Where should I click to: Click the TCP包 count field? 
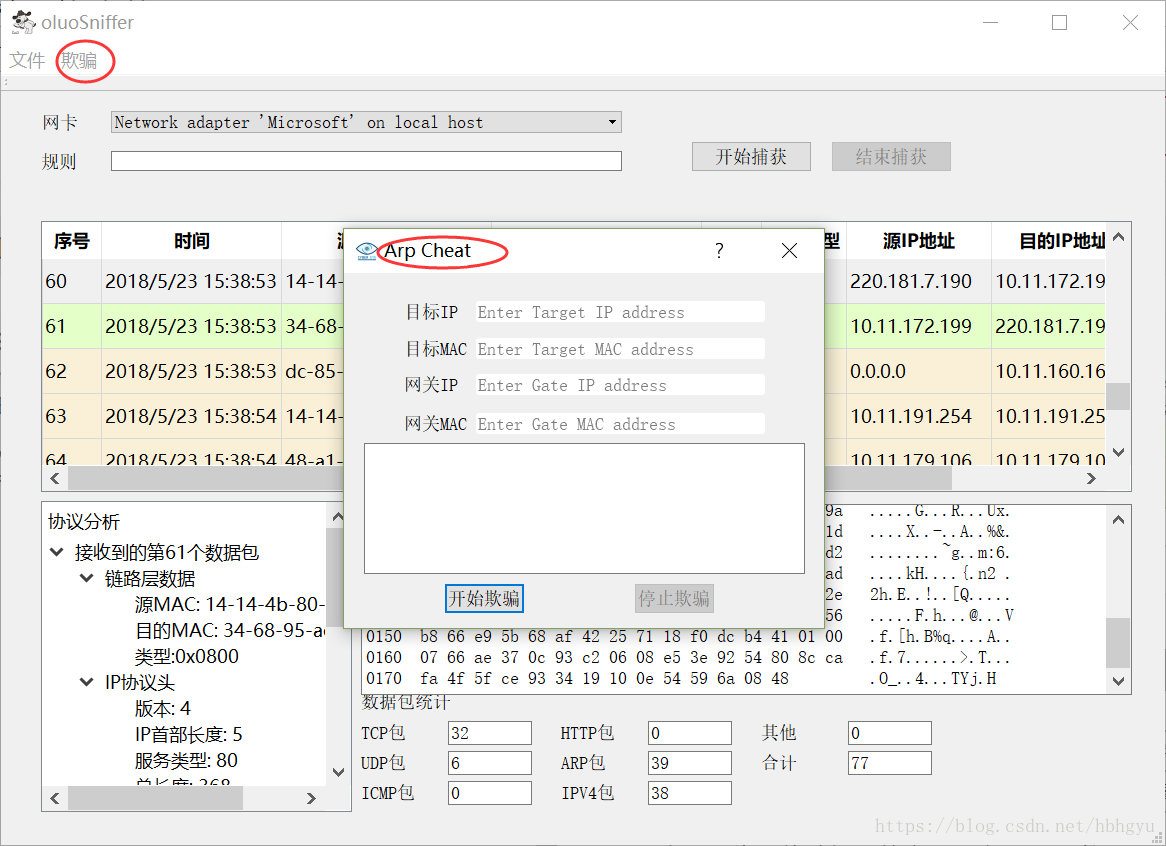(x=490, y=733)
